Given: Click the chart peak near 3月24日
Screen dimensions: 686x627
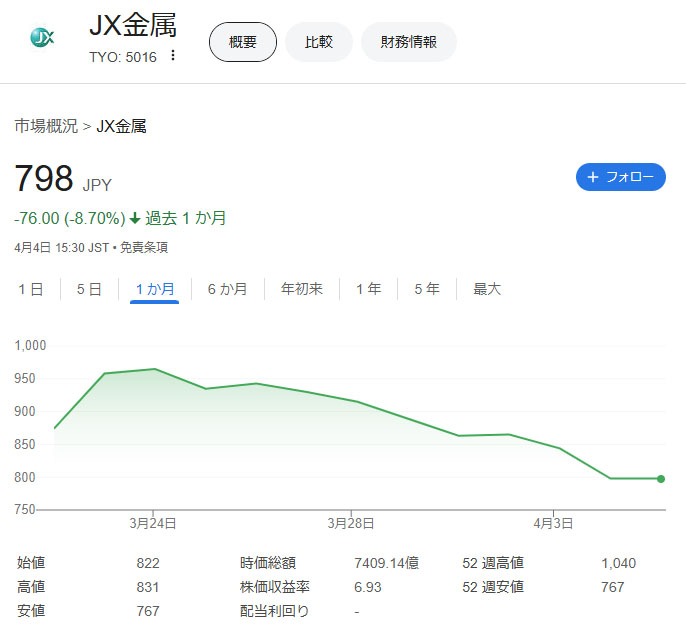Looking at the screenshot, I should (153, 369).
